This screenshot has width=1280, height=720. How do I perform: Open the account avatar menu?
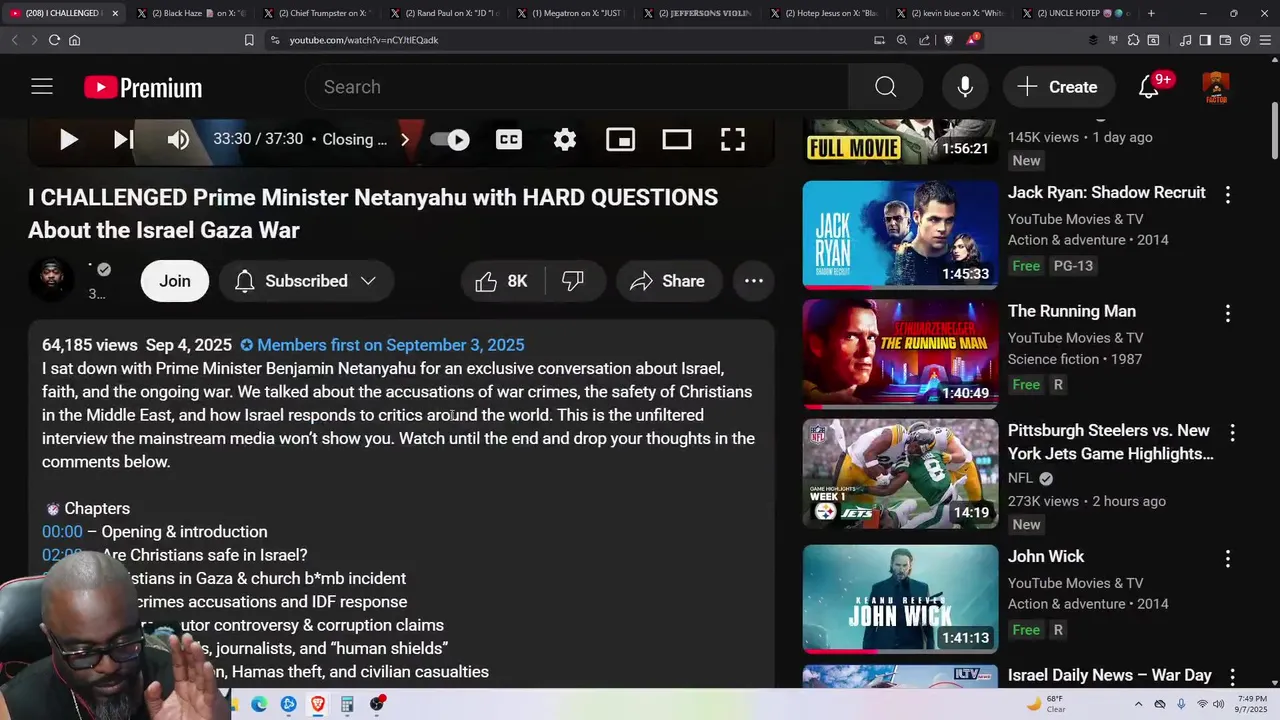click(x=1215, y=87)
